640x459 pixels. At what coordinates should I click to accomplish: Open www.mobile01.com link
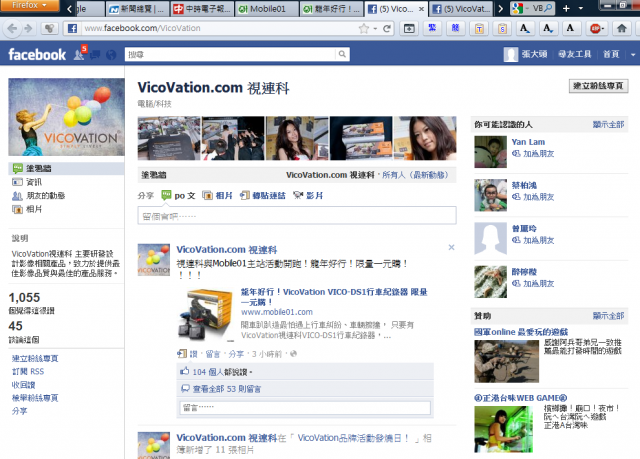[277, 312]
